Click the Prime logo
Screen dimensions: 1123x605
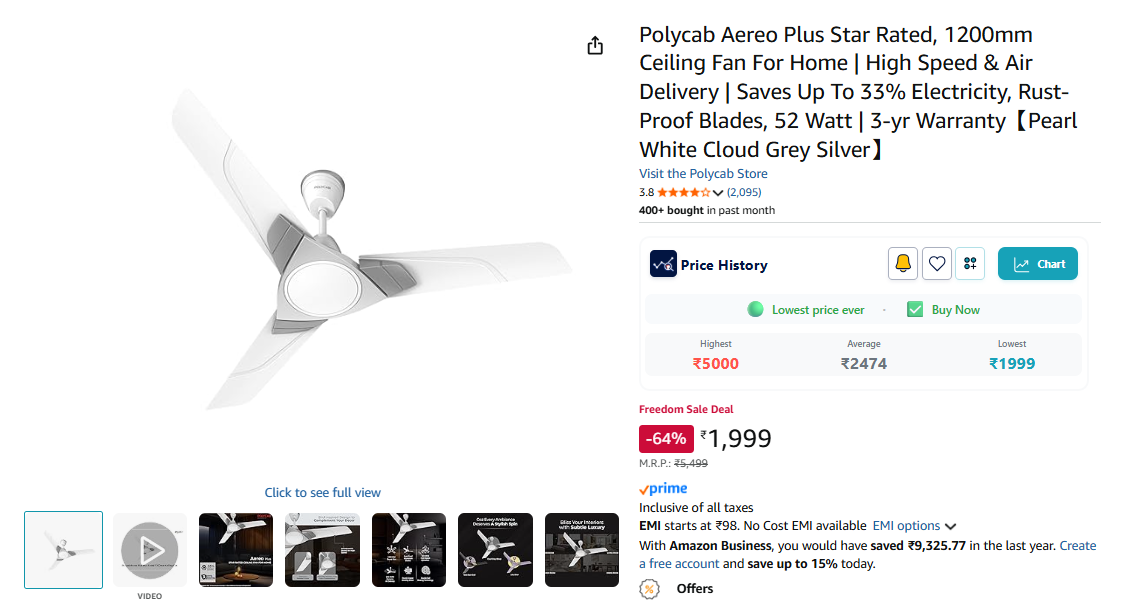pos(663,489)
